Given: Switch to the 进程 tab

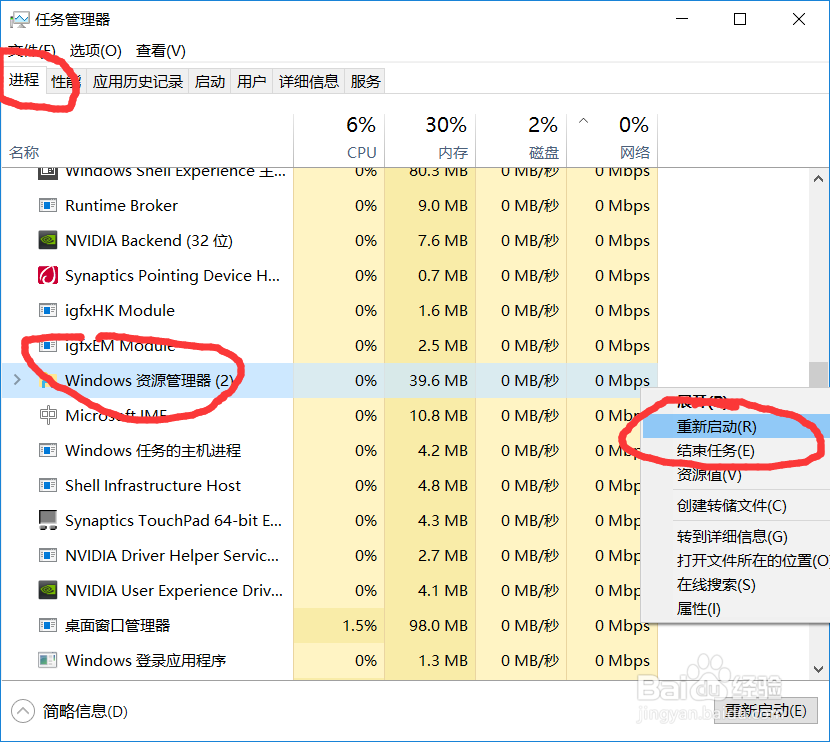Looking at the screenshot, I should (24, 80).
